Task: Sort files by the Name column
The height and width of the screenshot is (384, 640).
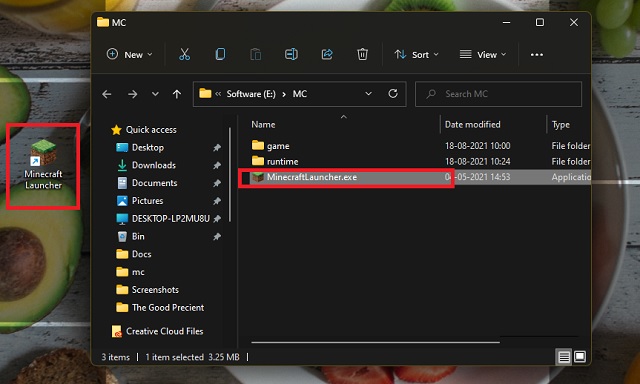Action: pos(263,124)
